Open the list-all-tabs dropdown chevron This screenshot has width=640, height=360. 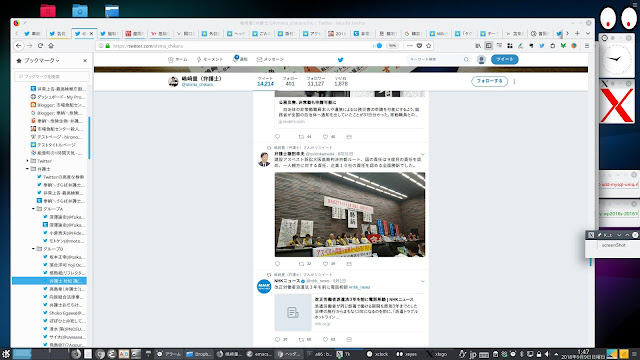pyautogui.click(x=588, y=33)
